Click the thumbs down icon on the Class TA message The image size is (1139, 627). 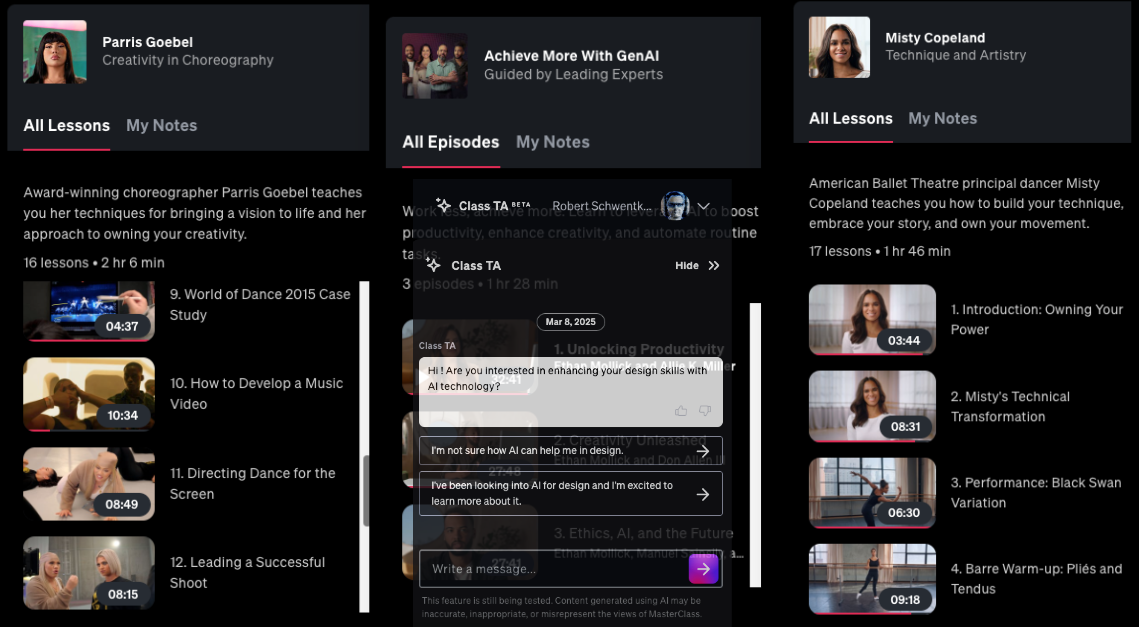(x=705, y=410)
